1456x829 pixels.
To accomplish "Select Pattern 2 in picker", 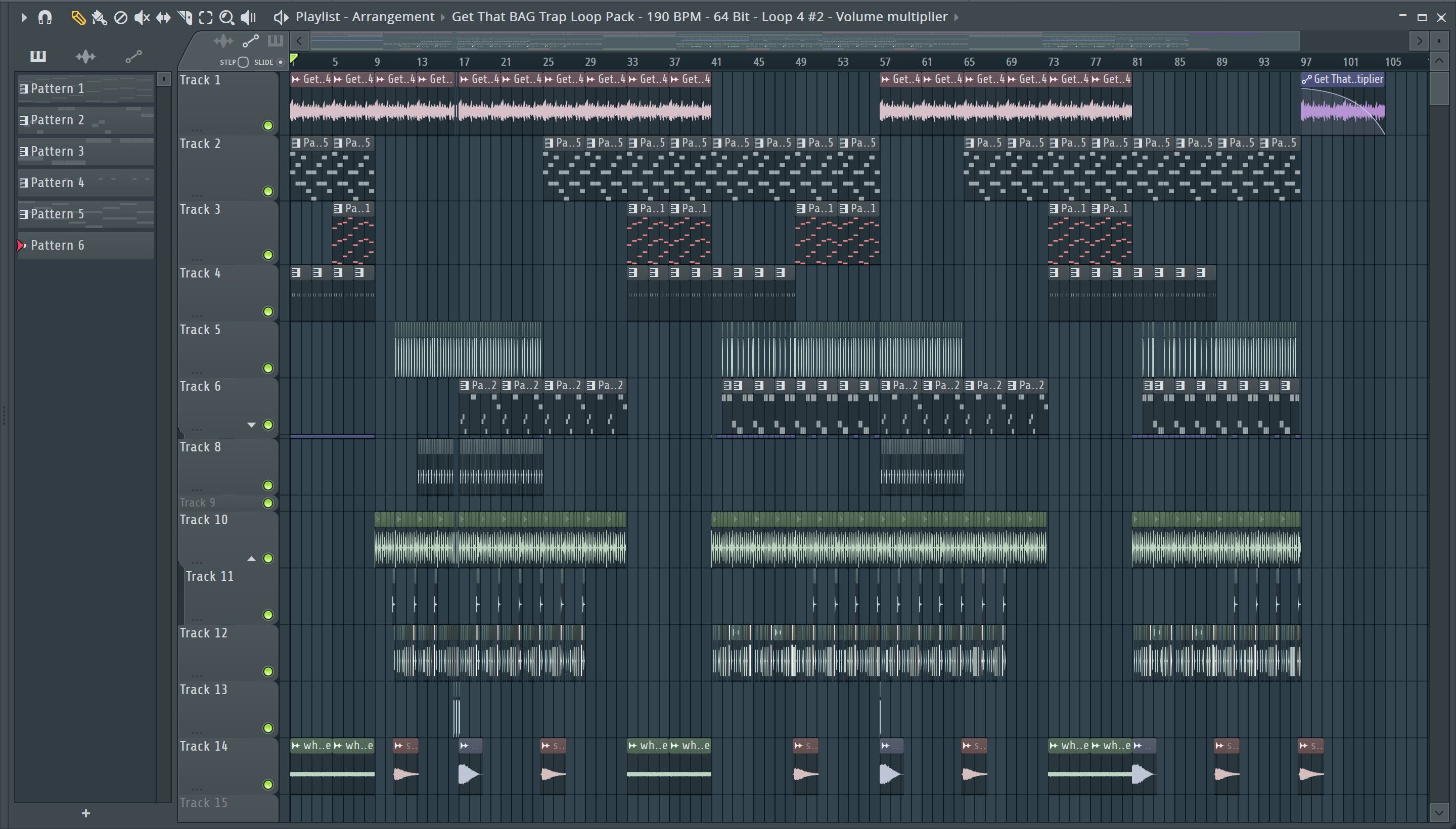I will coord(86,120).
